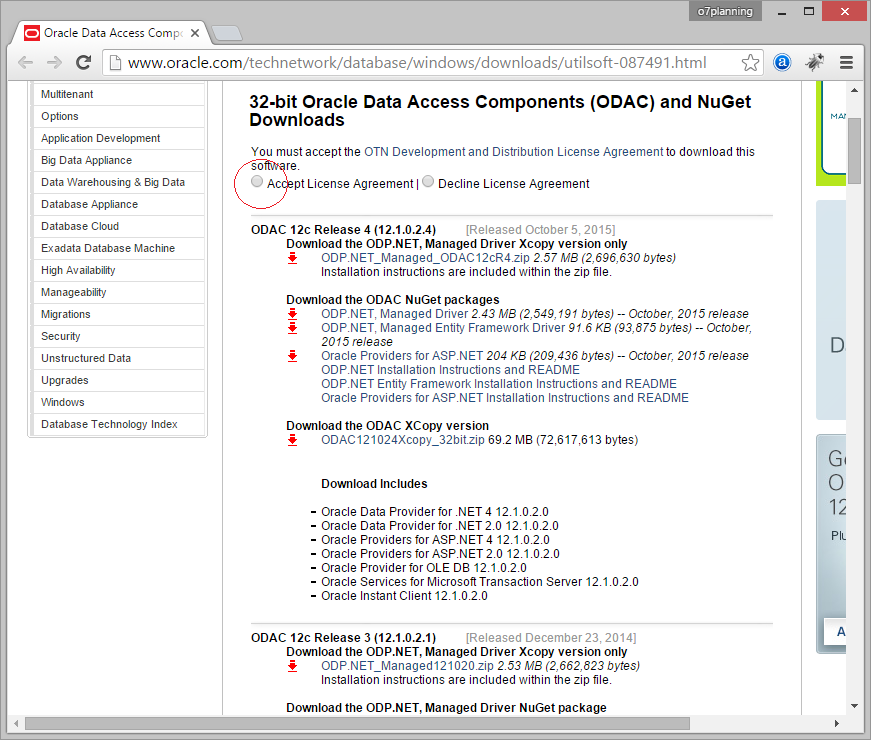Go back with the browser back arrow
This screenshot has height=740, width=871.
pyautogui.click(x=26, y=63)
